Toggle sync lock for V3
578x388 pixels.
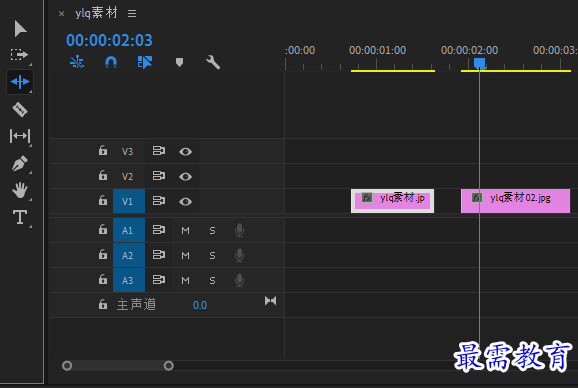pos(159,151)
